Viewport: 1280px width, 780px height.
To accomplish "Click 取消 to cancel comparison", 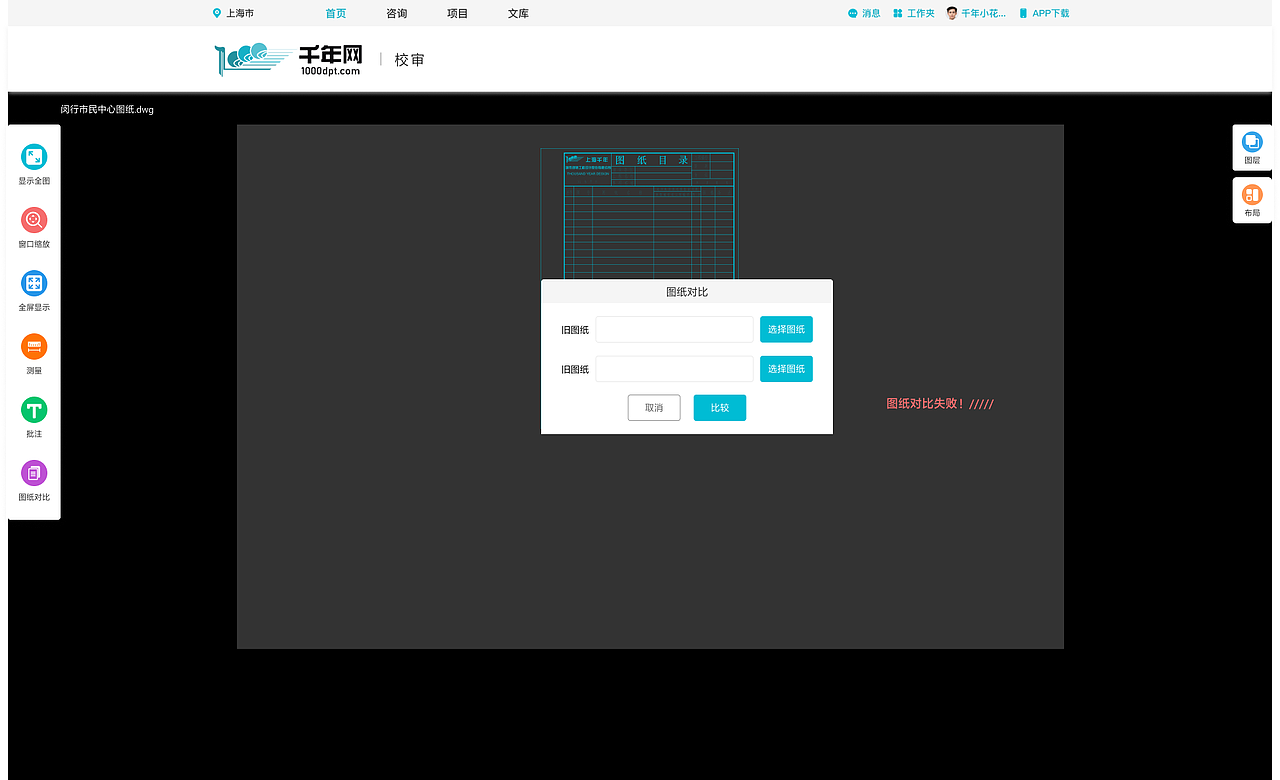I will [x=654, y=408].
